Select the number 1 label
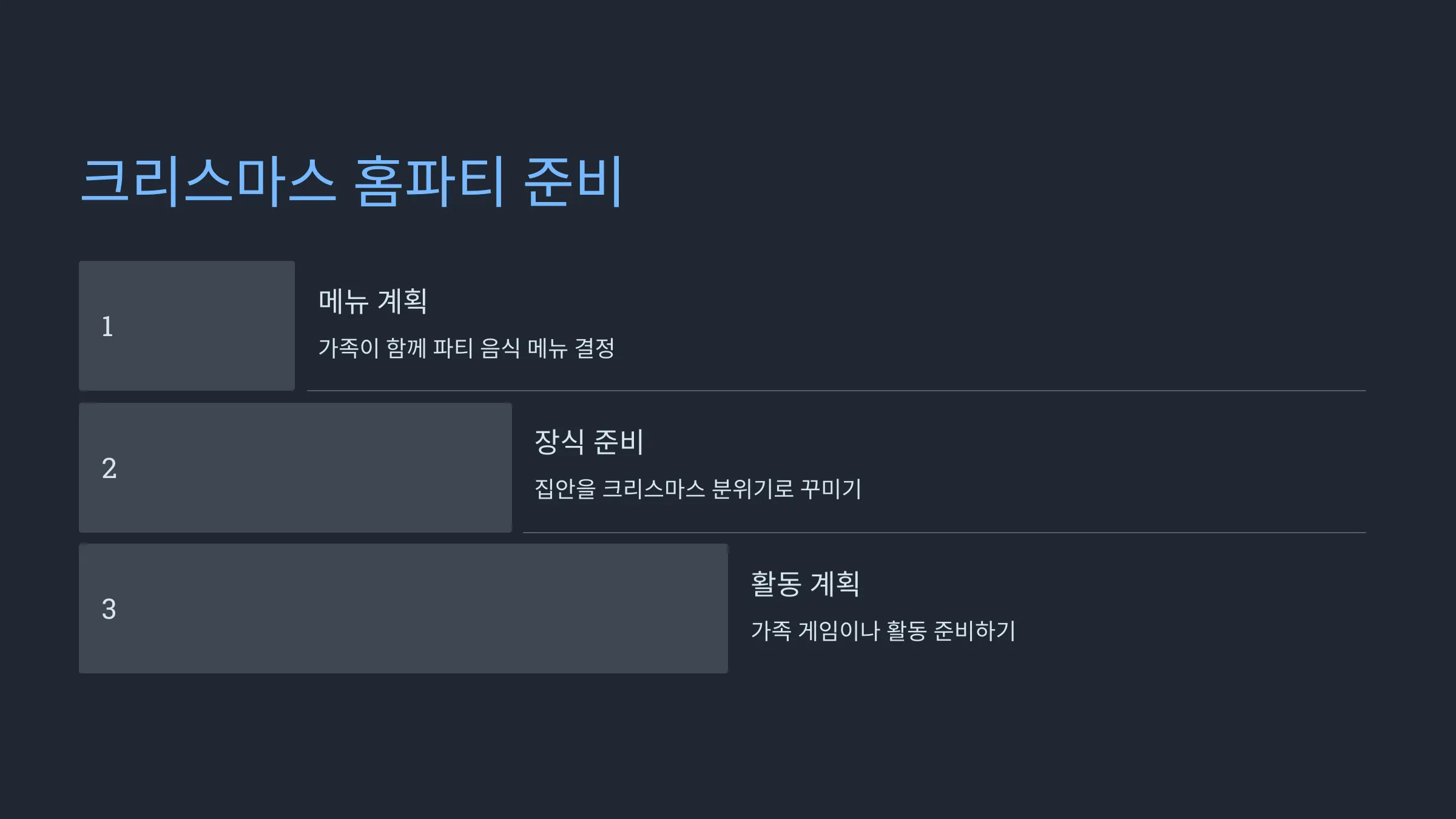 pyautogui.click(x=107, y=326)
